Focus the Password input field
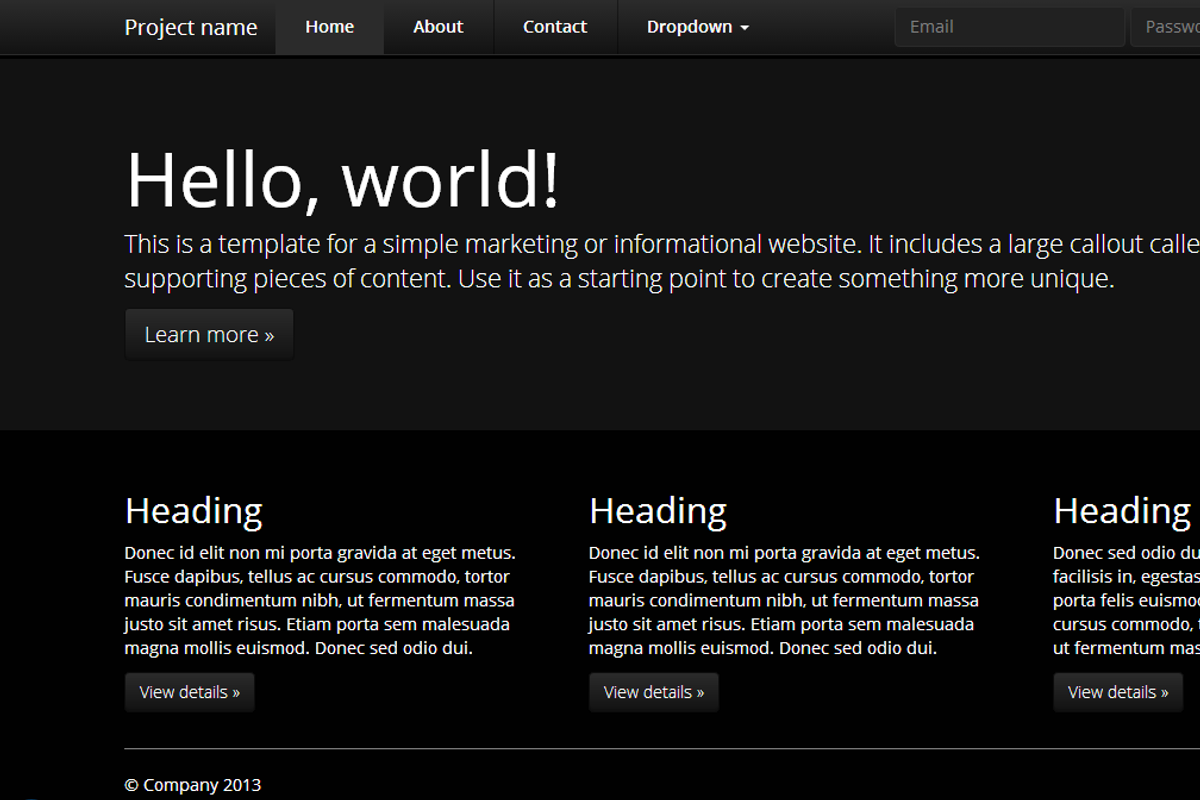1200x800 pixels. (1170, 27)
